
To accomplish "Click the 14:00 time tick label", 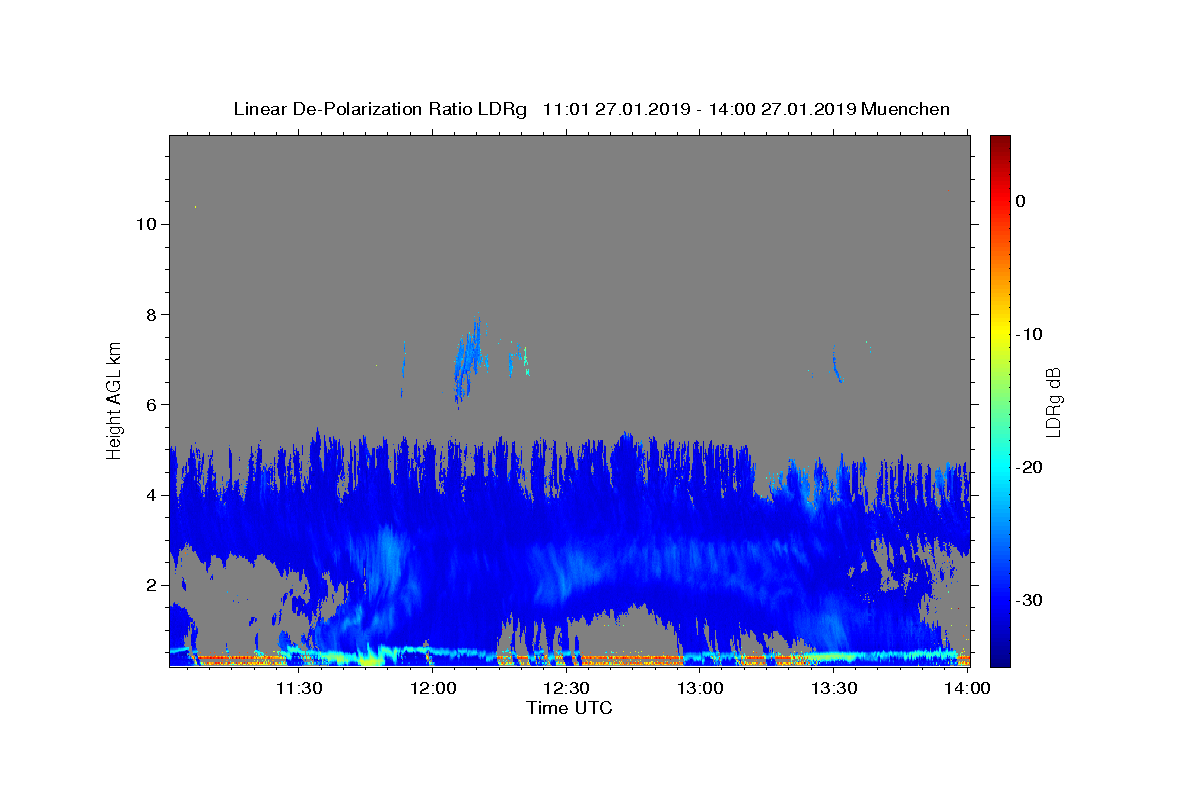I will pos(967,688).
